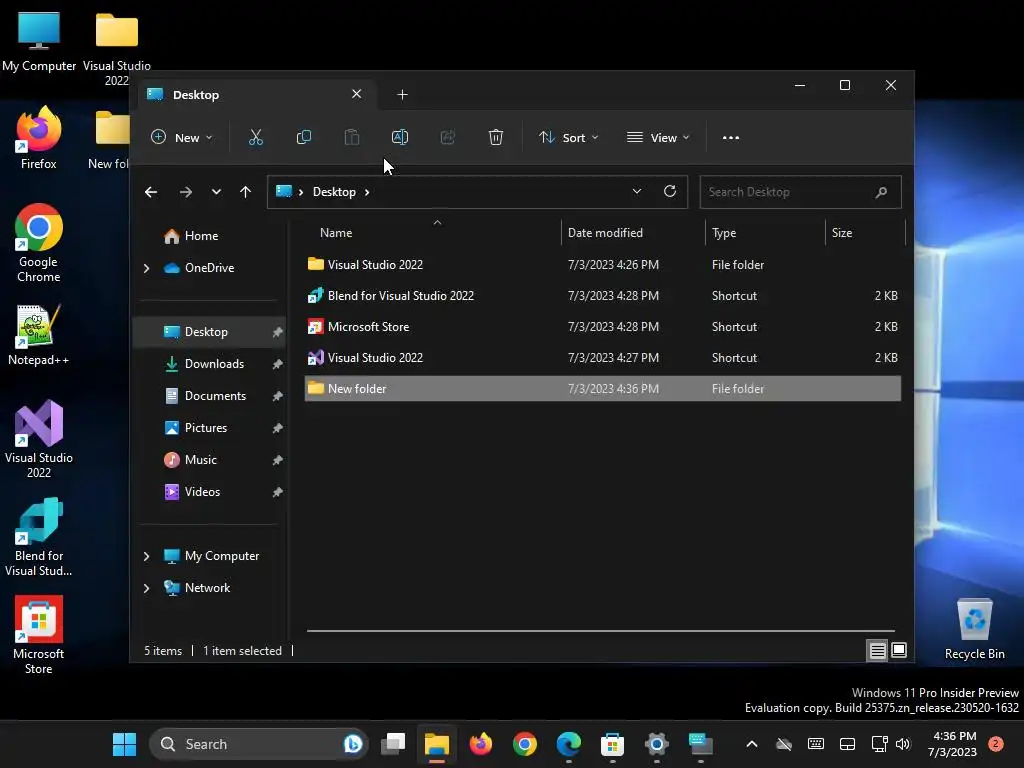The width and height of the screenshot is (1024, 768).
Task: Add a new Explorer tab
Action: click(x=402, y=95)
